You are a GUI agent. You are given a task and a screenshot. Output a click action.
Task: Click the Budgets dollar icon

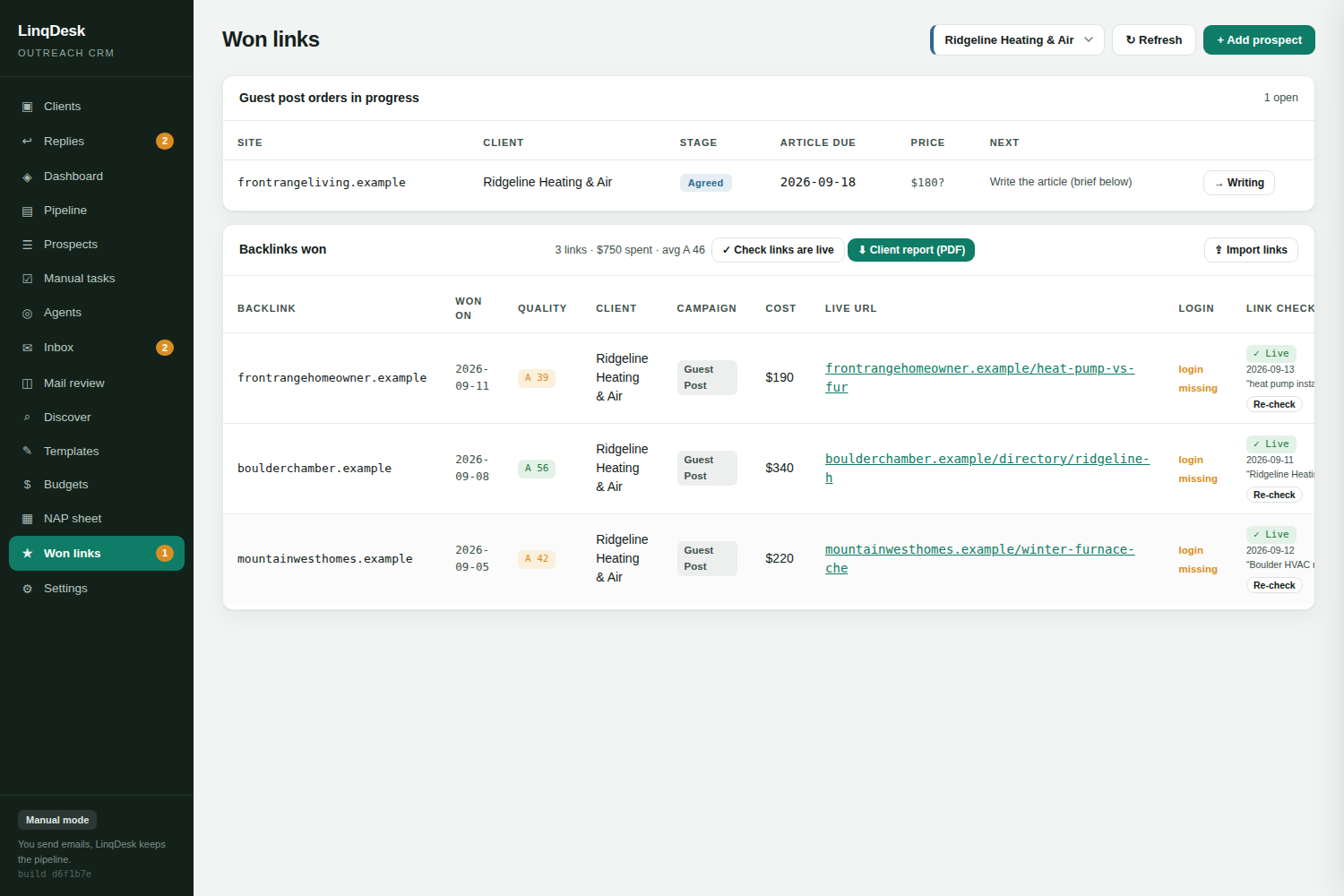pos(27,485)
